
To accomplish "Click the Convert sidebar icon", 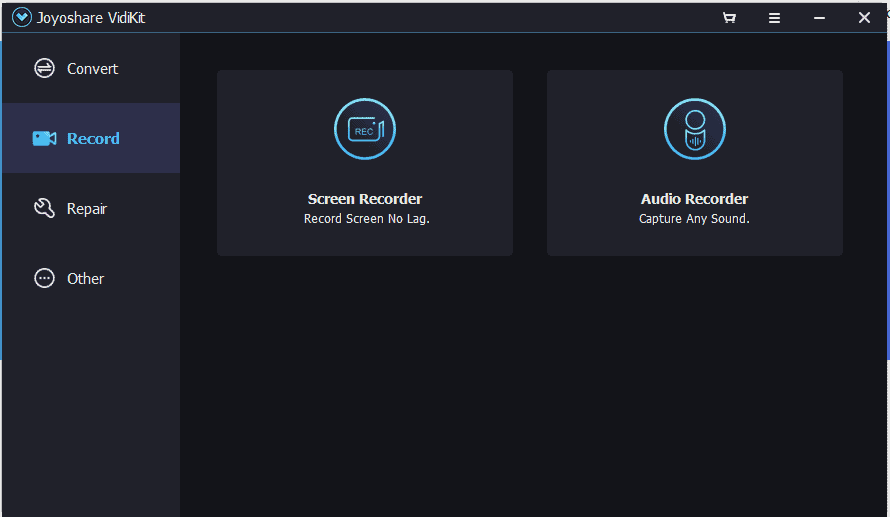I will pyautogui.click(x=44, y=68).
